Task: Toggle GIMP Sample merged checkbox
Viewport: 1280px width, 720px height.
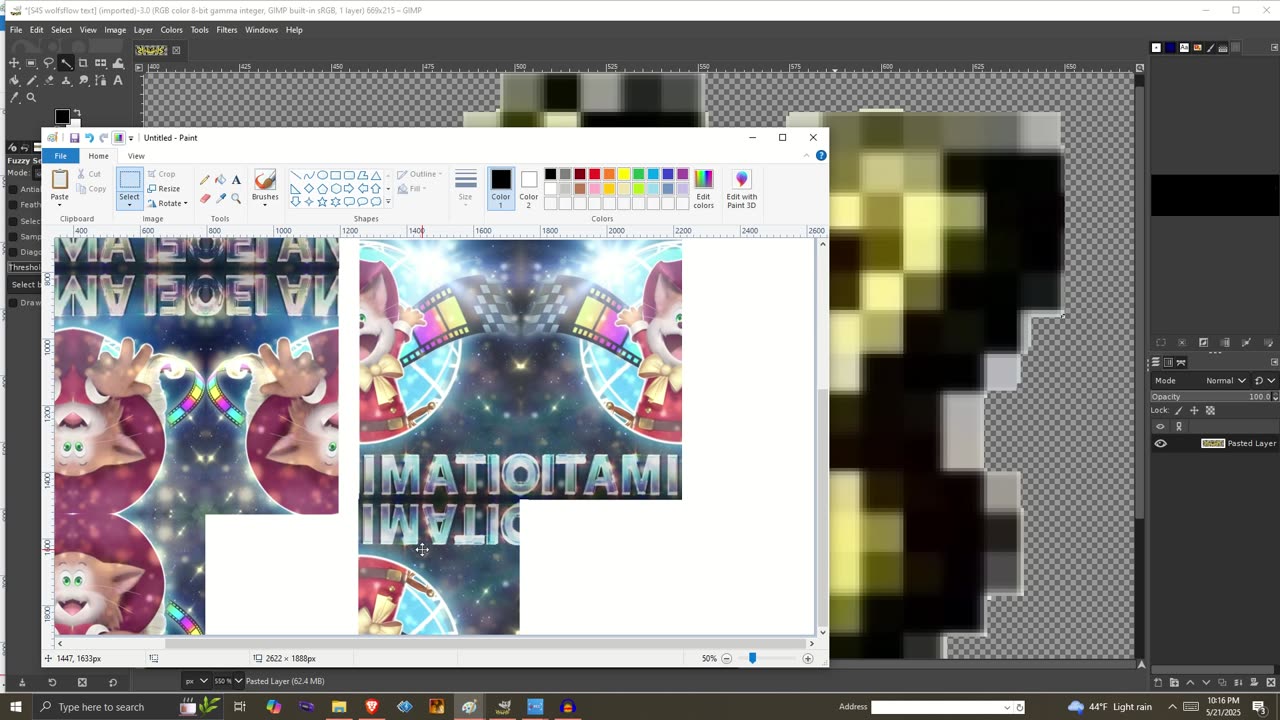Action: click(x=13, y=236)
